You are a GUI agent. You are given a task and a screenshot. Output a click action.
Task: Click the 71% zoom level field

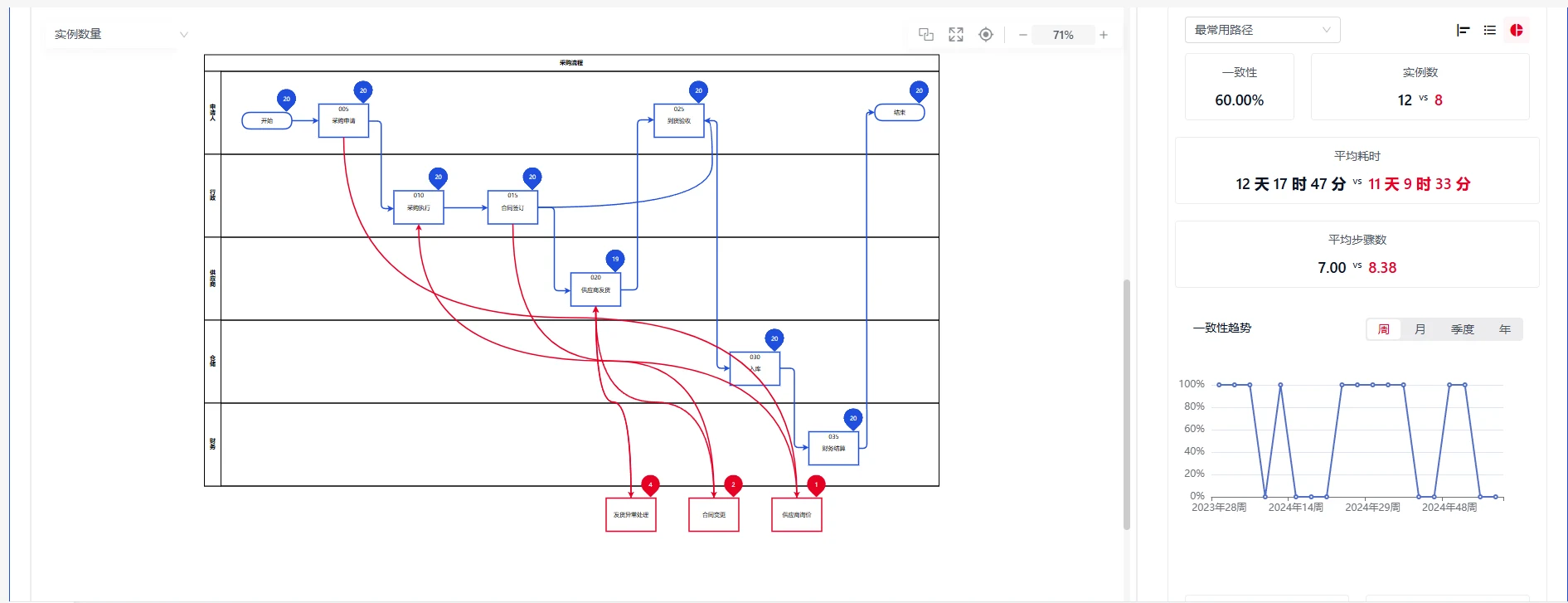[x=1063, y=35]
